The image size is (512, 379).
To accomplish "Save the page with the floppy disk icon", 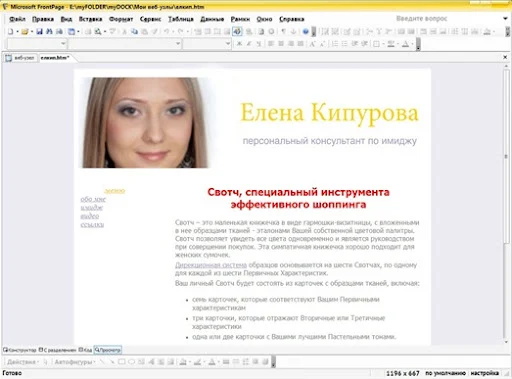I will (x=39, y=32).
